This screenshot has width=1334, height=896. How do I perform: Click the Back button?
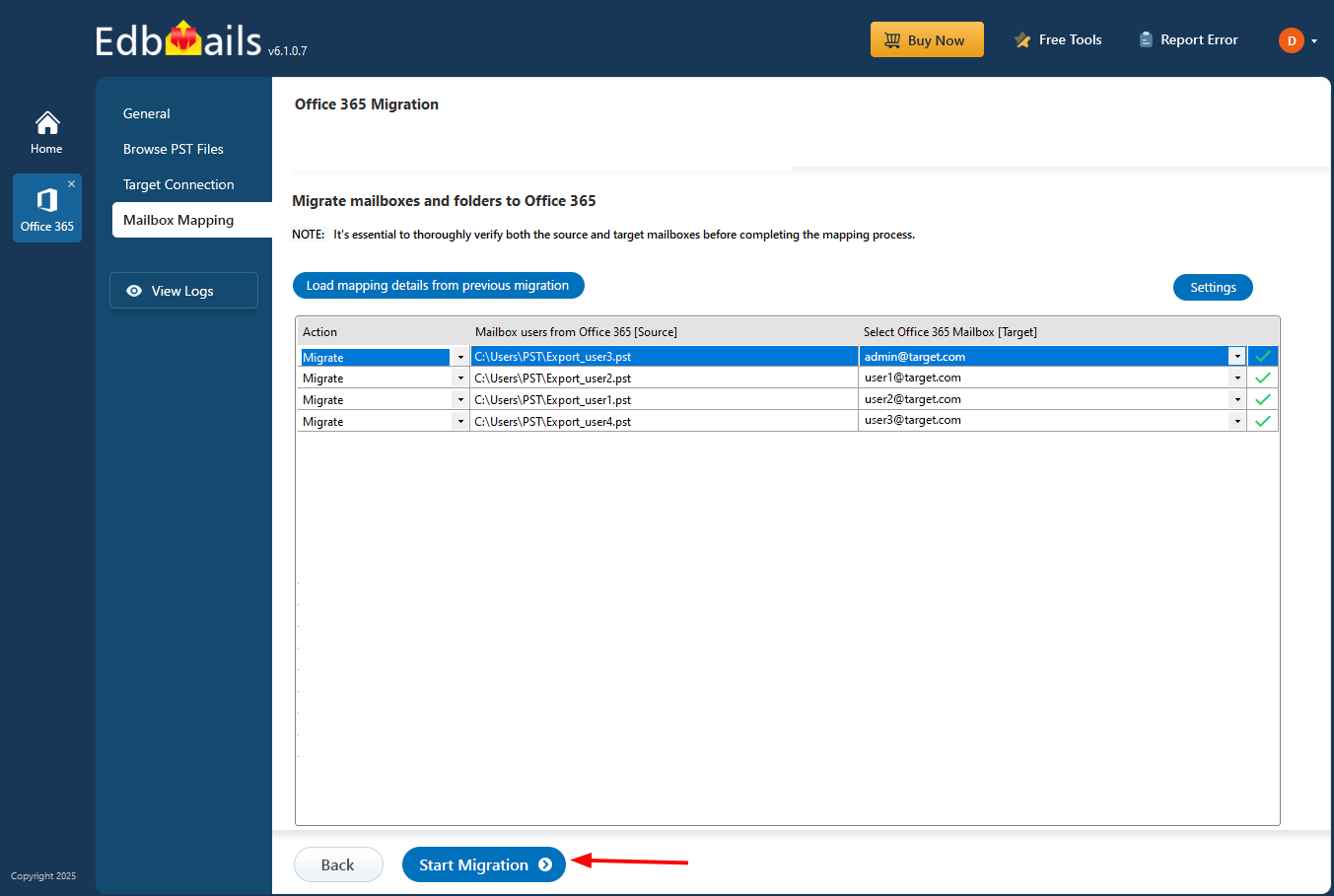point(338,864)
